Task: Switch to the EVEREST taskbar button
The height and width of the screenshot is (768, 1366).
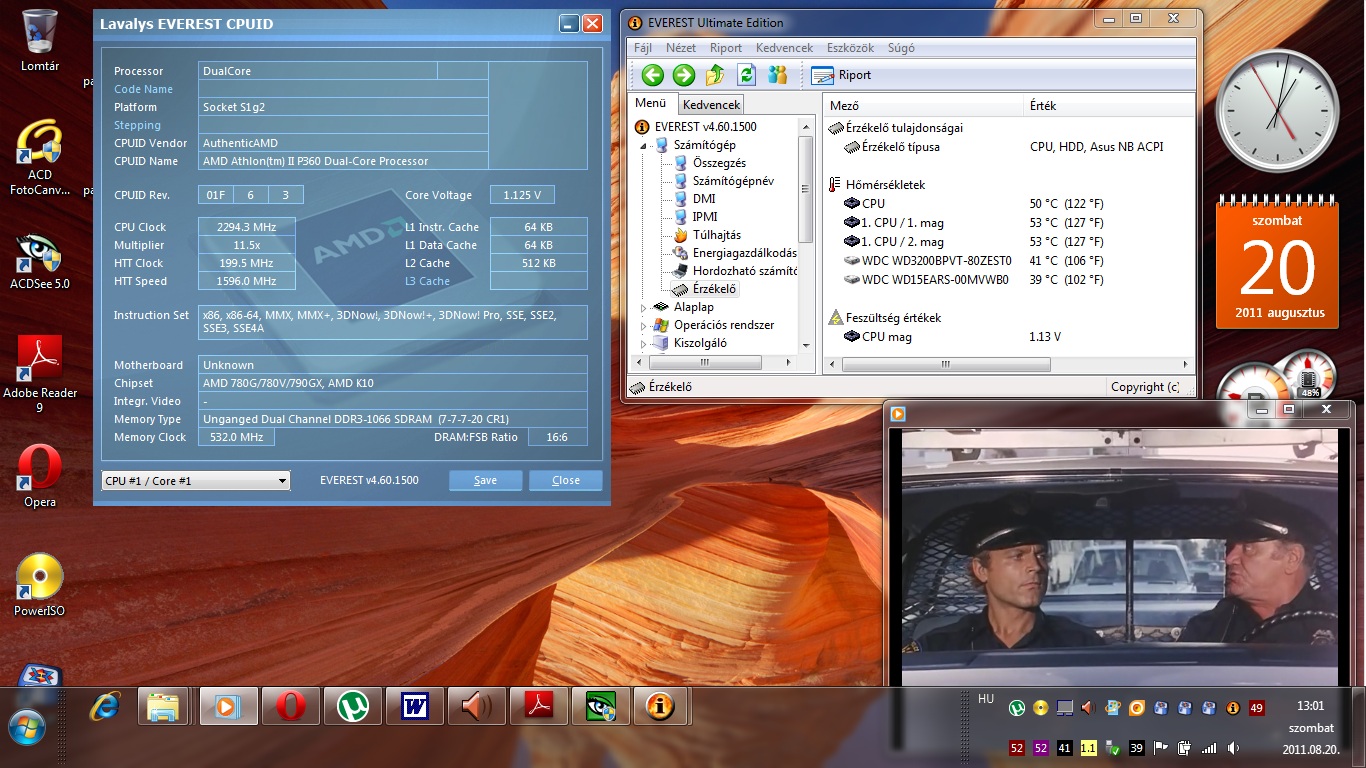Action: [660, 707]
